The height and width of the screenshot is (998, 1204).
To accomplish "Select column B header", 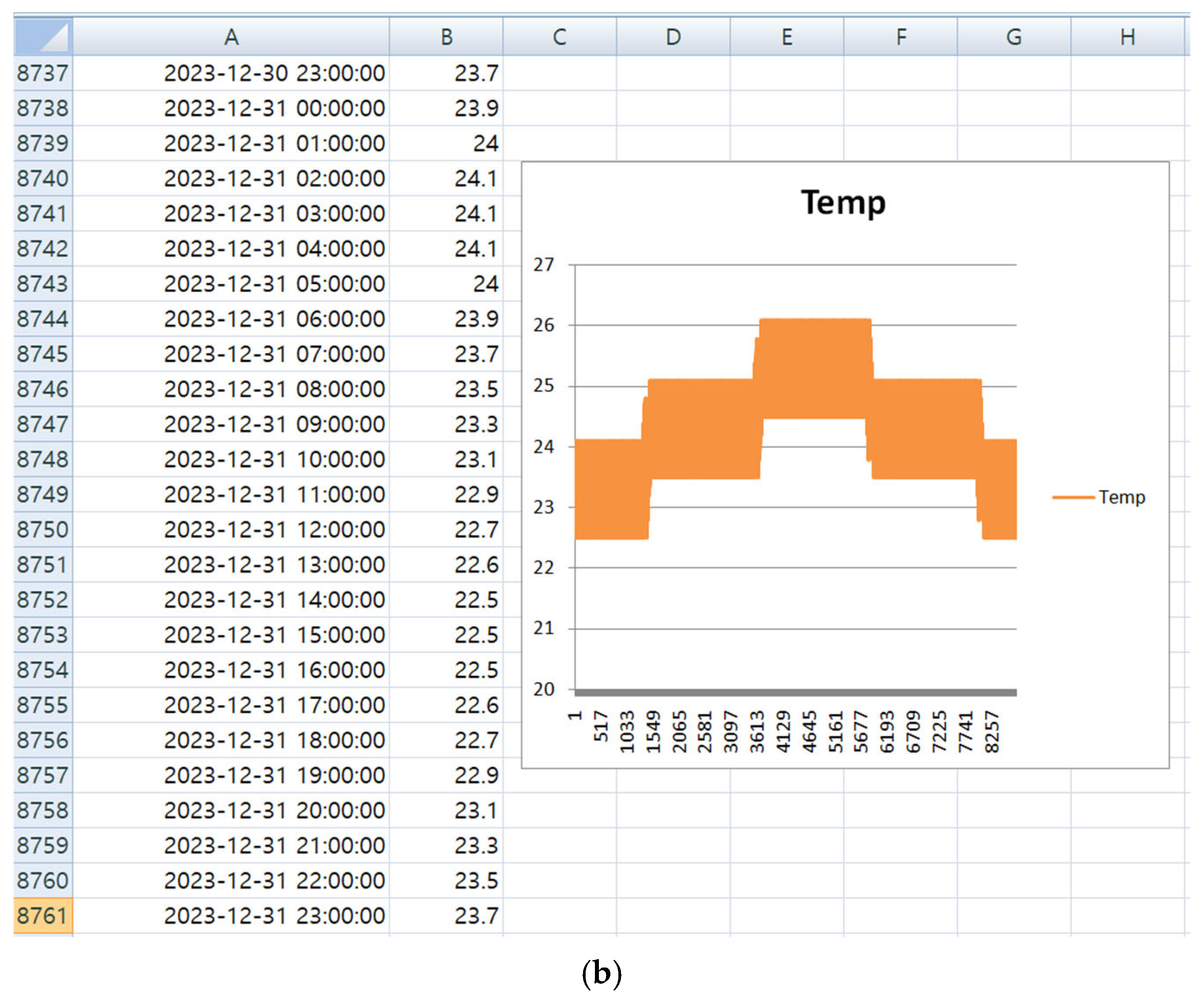I will pyautogui.click(x=446, y=37).
